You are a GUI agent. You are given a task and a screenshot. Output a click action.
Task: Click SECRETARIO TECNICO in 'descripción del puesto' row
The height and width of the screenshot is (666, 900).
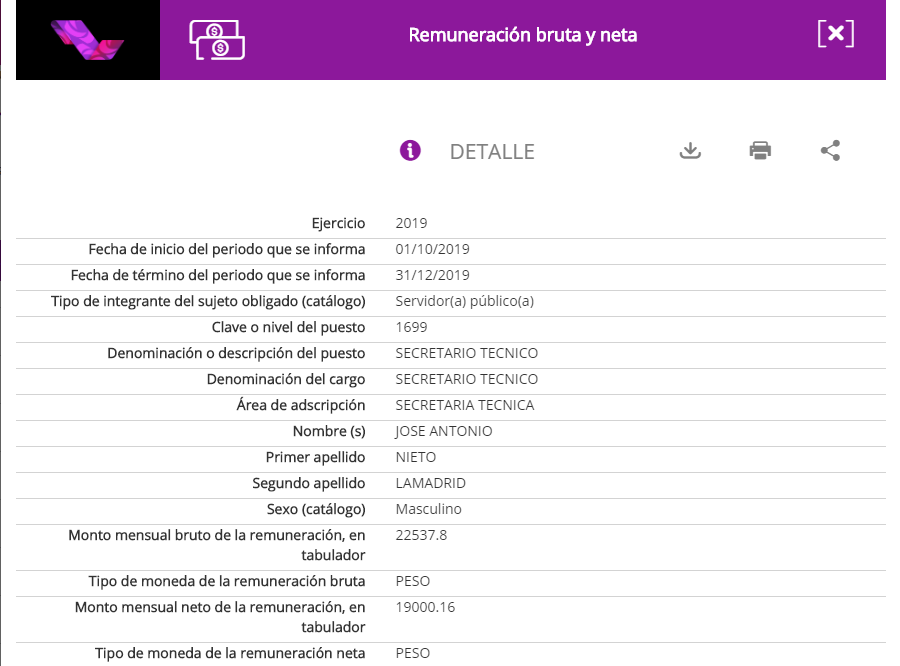[467, 353]
